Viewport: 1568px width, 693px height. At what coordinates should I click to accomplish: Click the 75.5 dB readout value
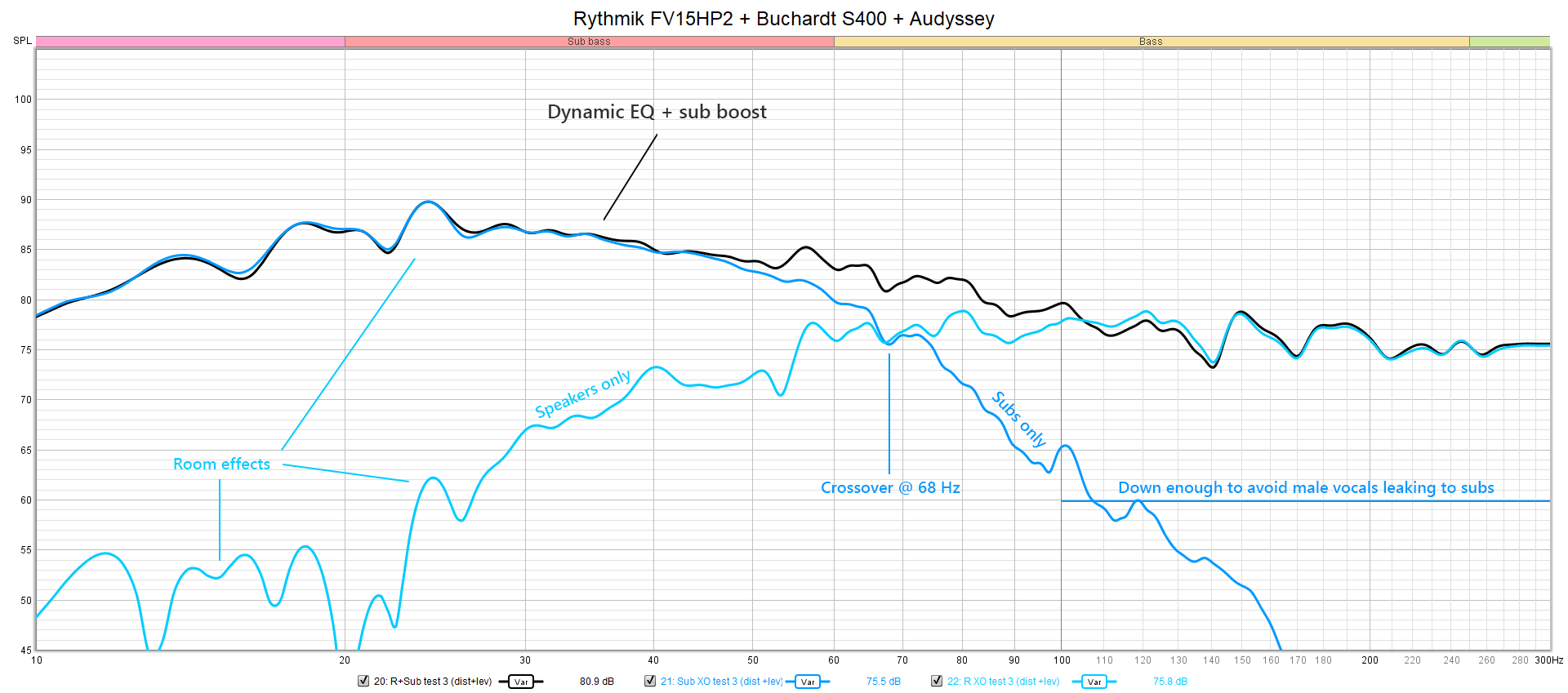tap(884, 682)
